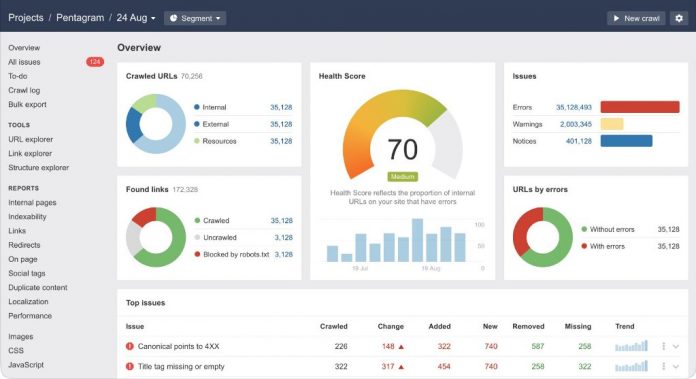Sort by Removed column header
Viewport: 696px width, 379px height.
[x=528, y=326]
